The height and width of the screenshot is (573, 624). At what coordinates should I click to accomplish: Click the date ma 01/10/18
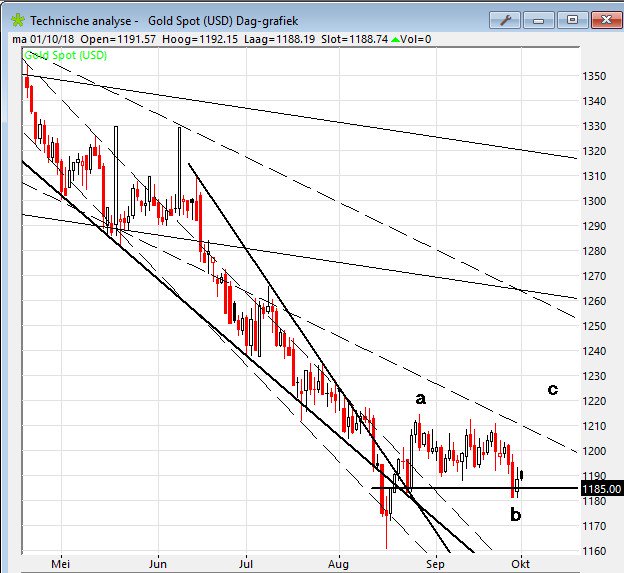(43, 39)
